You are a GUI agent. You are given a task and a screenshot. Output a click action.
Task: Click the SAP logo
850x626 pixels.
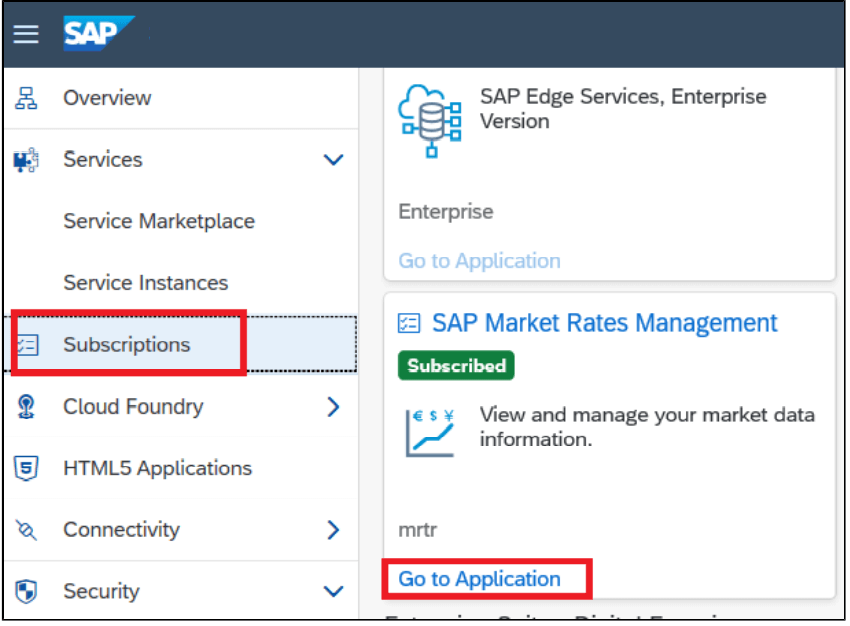click(x=99, y=33)
